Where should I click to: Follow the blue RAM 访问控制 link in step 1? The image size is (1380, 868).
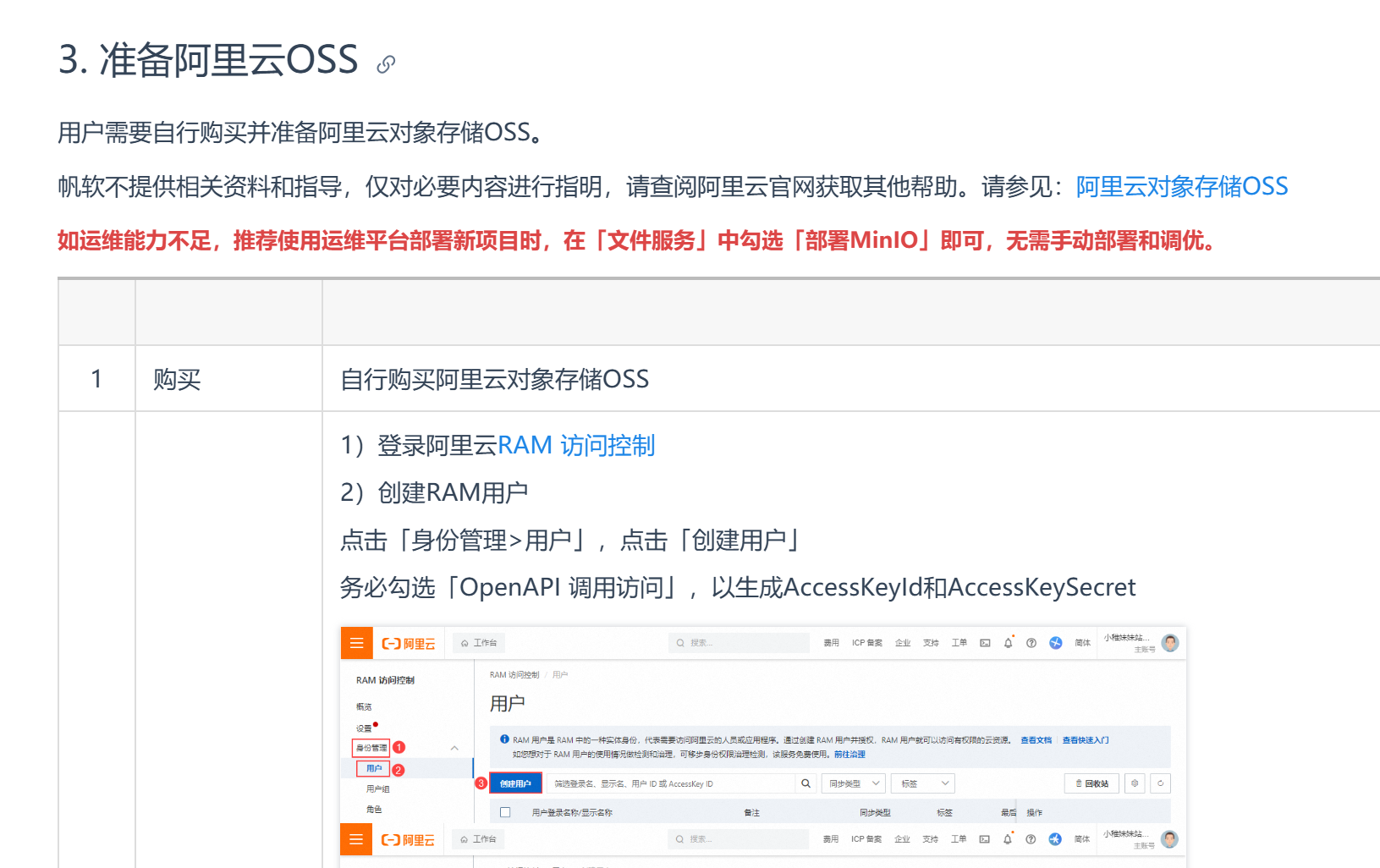(x=576, y=445)
